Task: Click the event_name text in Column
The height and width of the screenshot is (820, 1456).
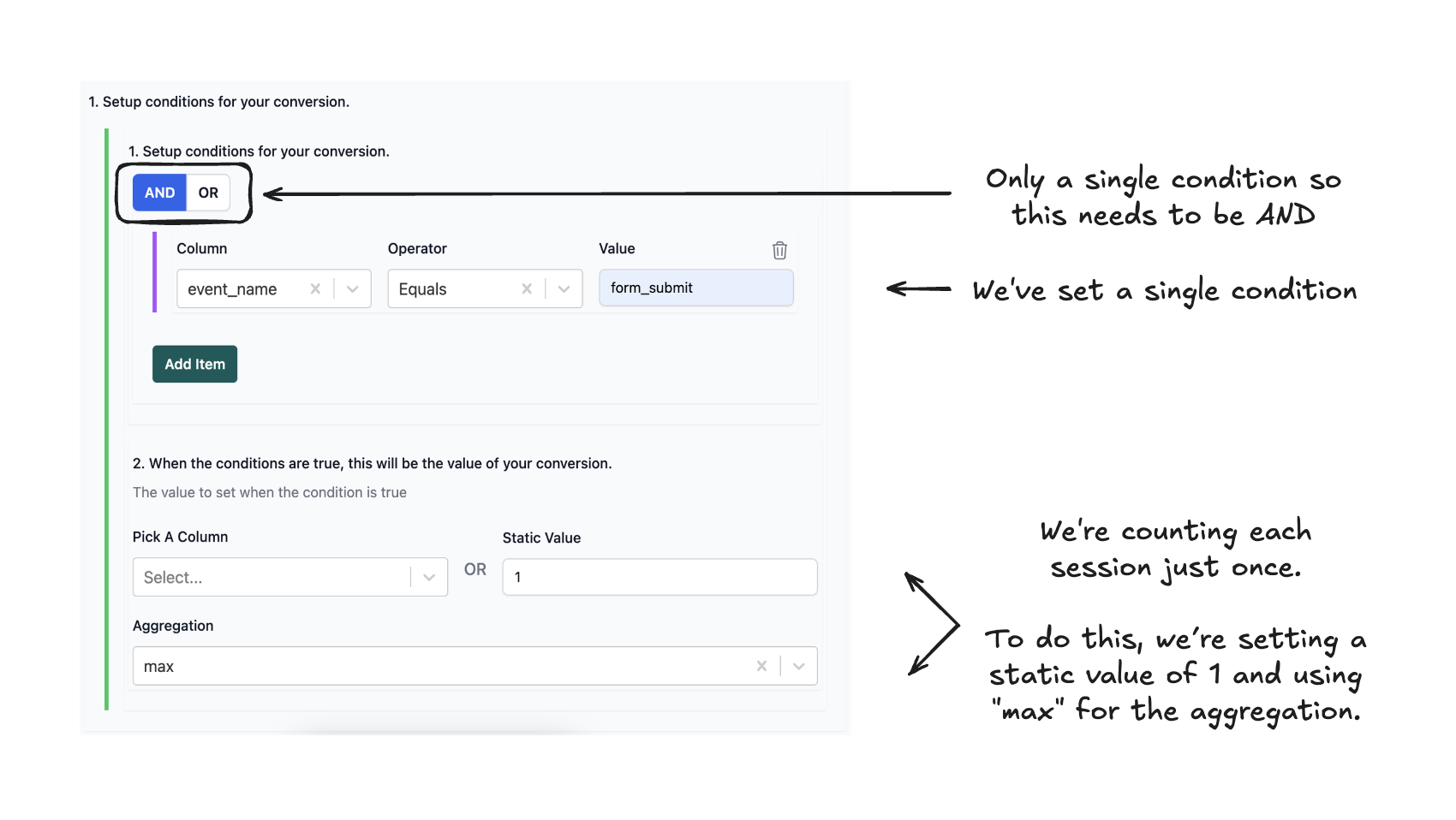Action: 232,289
